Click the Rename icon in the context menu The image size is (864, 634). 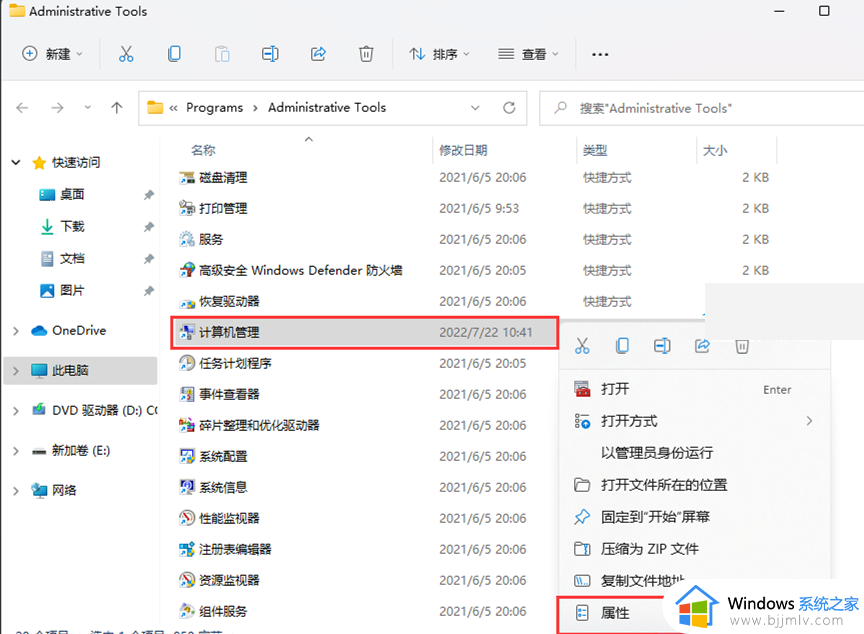pyautogui.click(x=662, y=346)
